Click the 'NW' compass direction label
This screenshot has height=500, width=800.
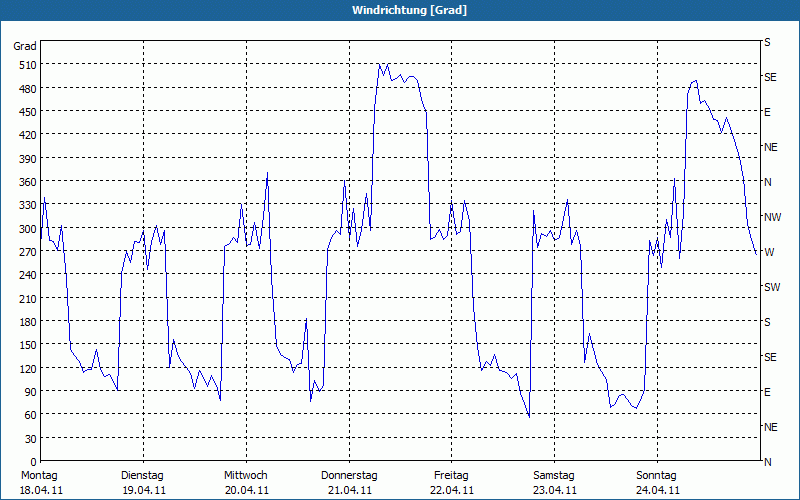[772, 217]
